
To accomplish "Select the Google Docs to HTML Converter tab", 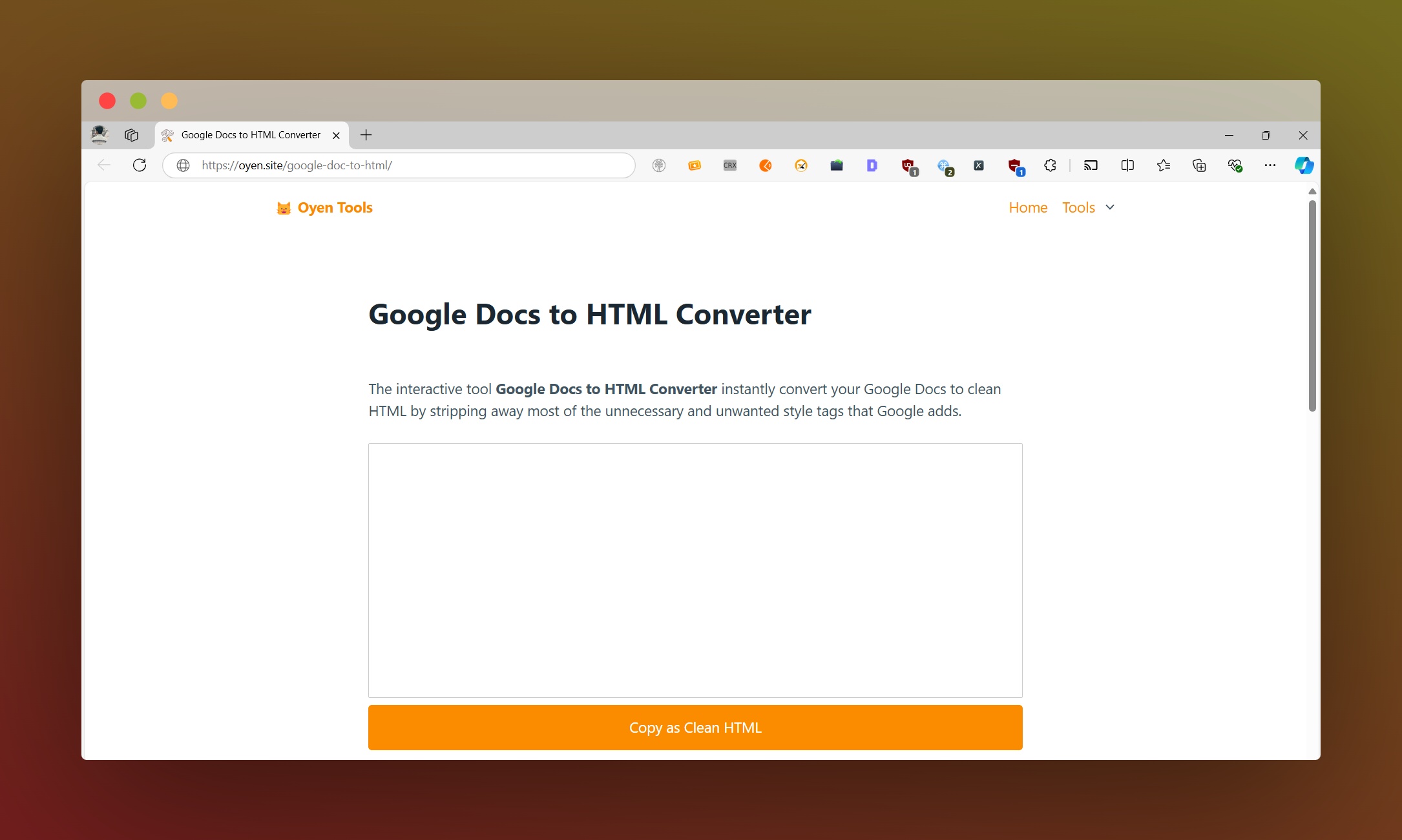I will 251,135.
